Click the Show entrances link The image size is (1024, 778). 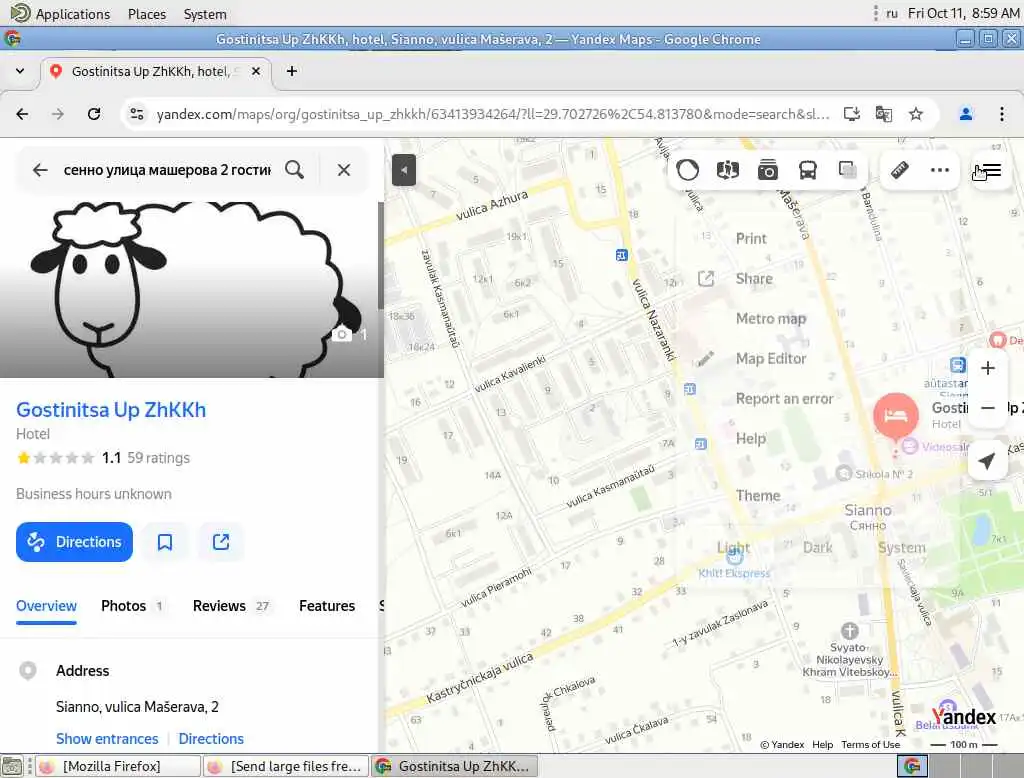(107, 739)
